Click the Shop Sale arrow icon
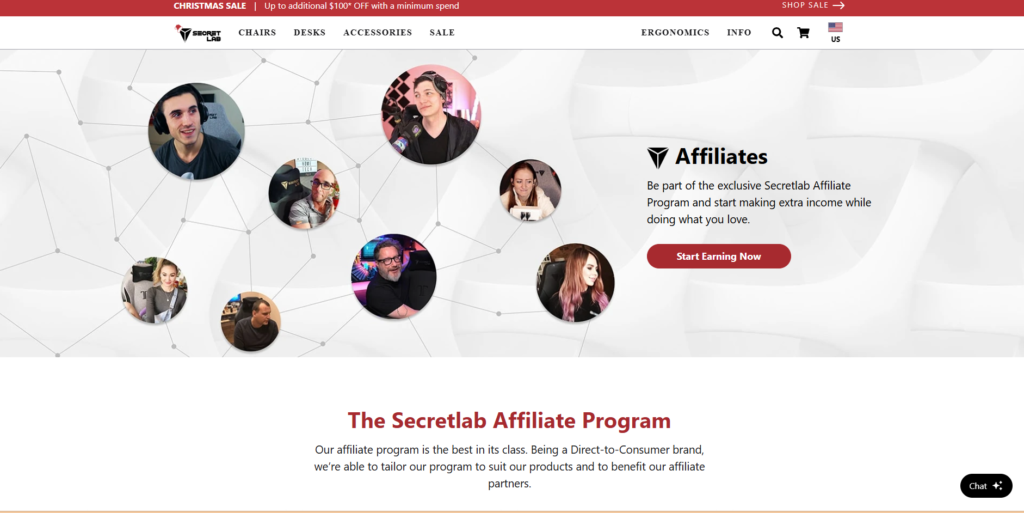The height and width of the screenshot is (513, 1024). pyautogui.click(x=839, y=5)
